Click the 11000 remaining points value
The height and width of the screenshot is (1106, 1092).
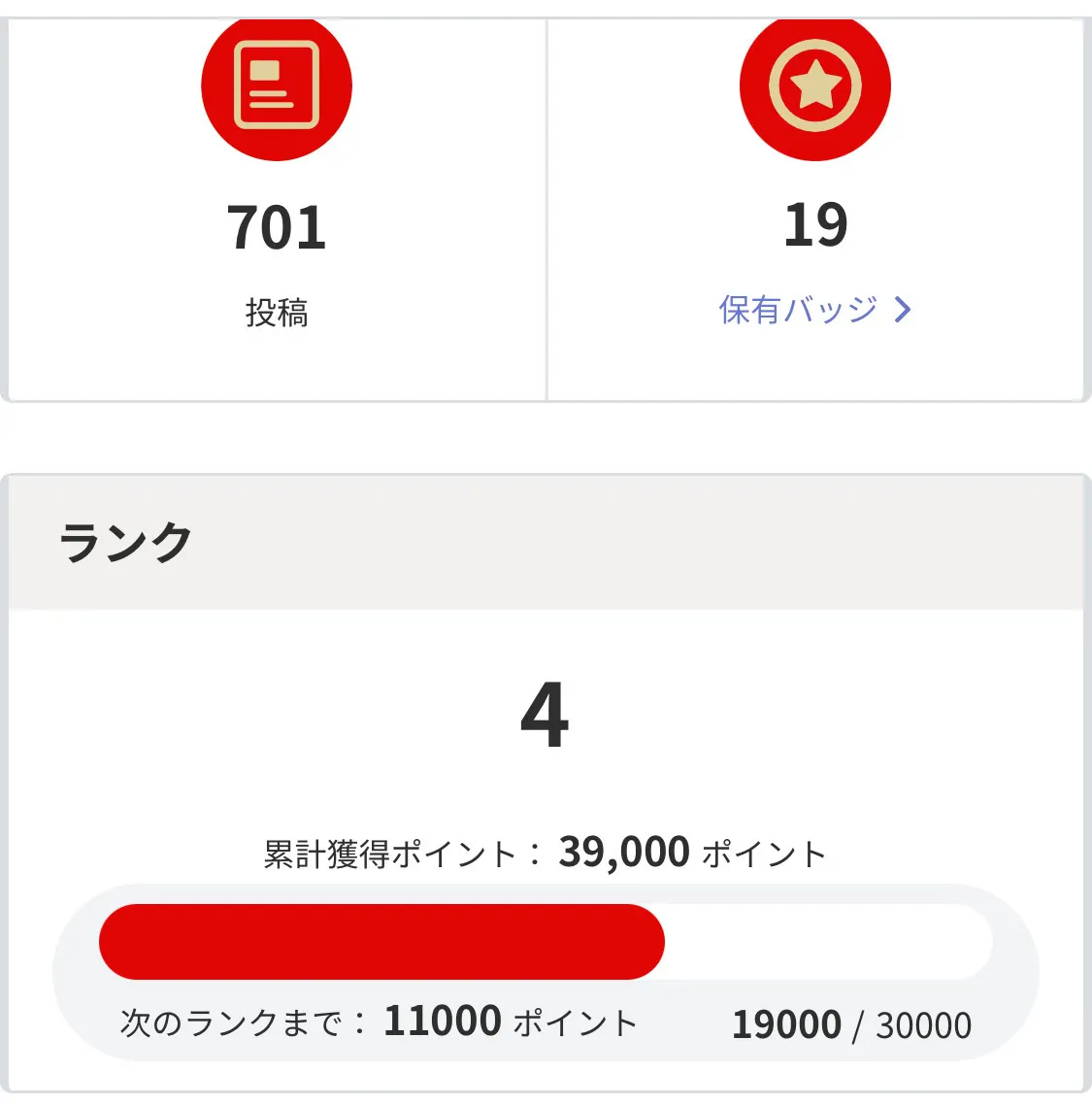point(443,1022)
